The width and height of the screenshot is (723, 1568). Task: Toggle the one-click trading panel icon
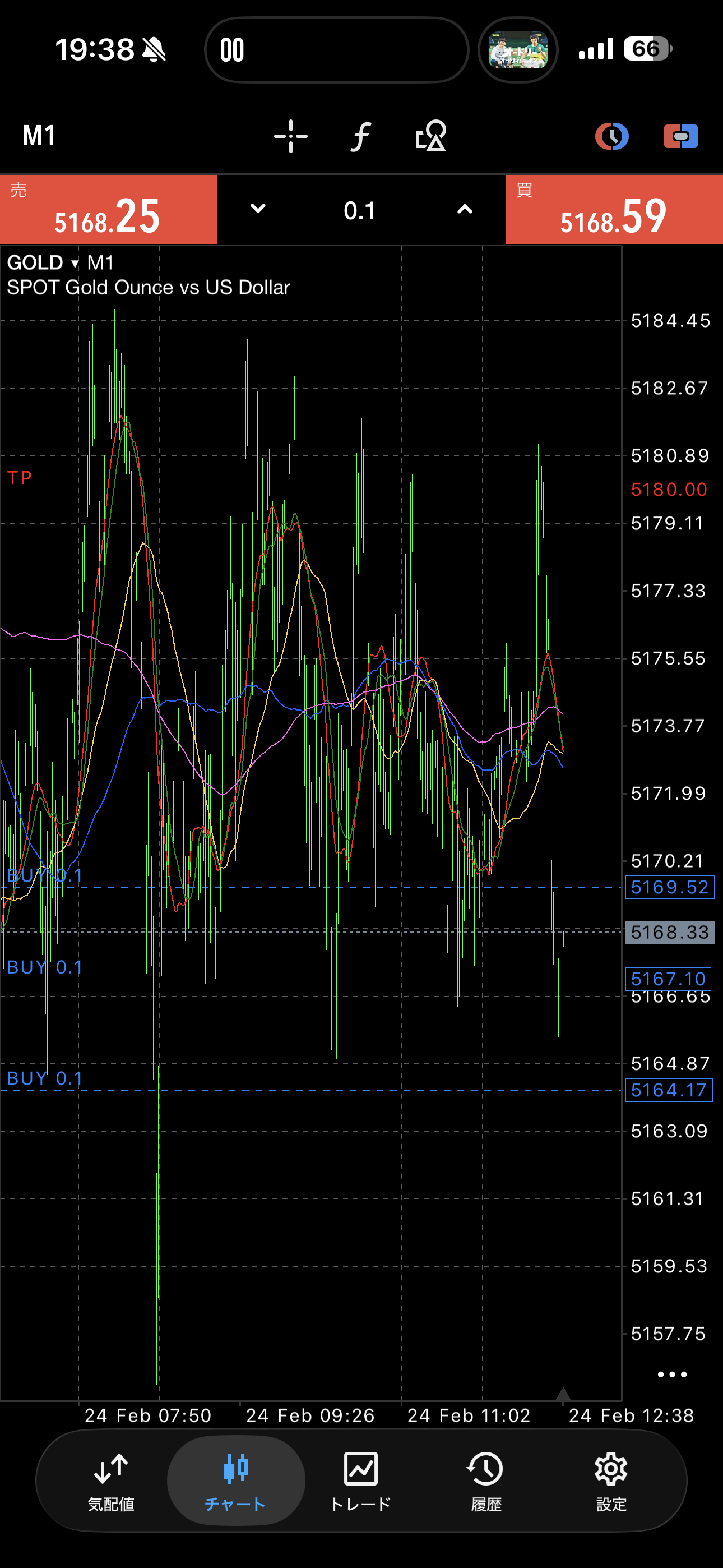[x=680, y=136]
